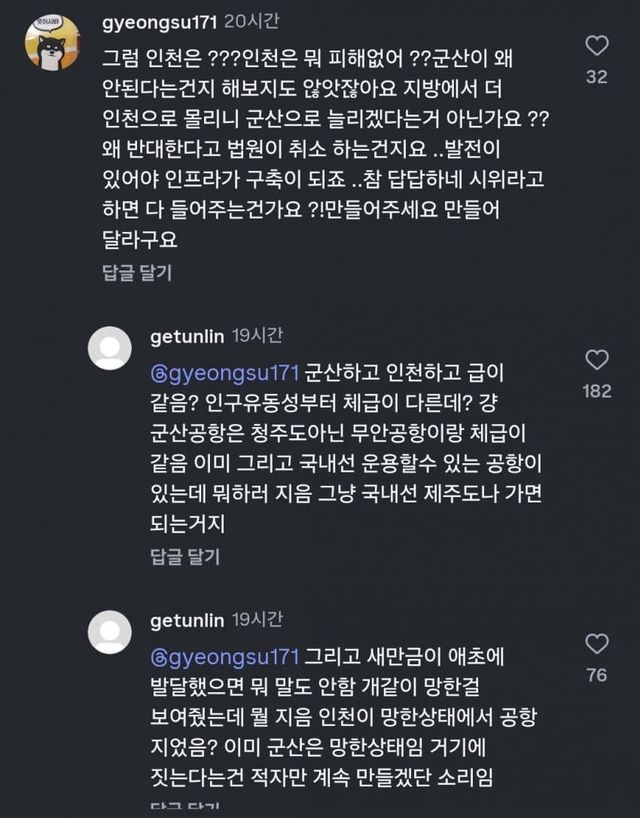
Task: Follow the @gyeongsu171 mention in the 군산하고 reply
Action: tap(224, 372)
